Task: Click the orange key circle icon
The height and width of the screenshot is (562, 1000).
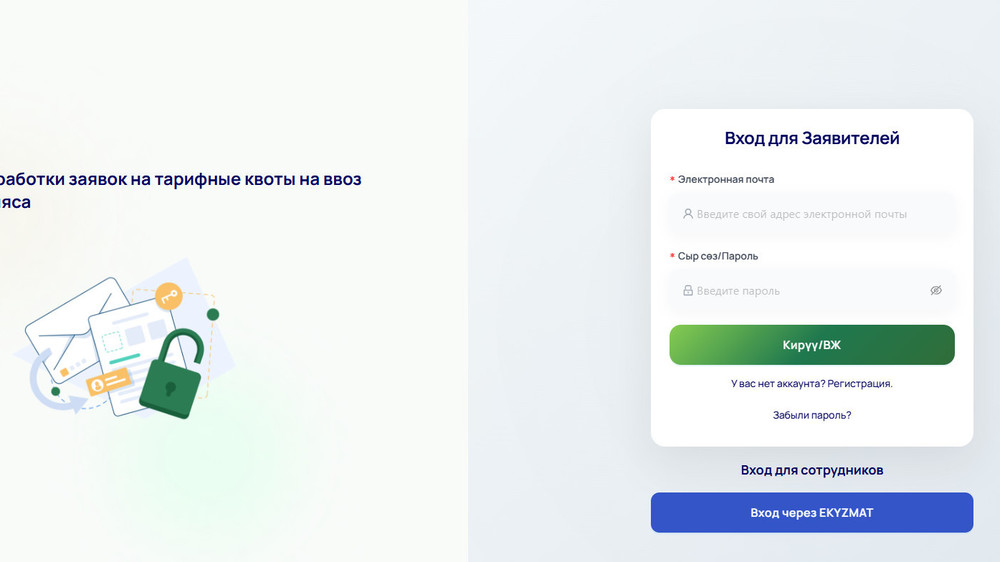Action: (167, 295)
